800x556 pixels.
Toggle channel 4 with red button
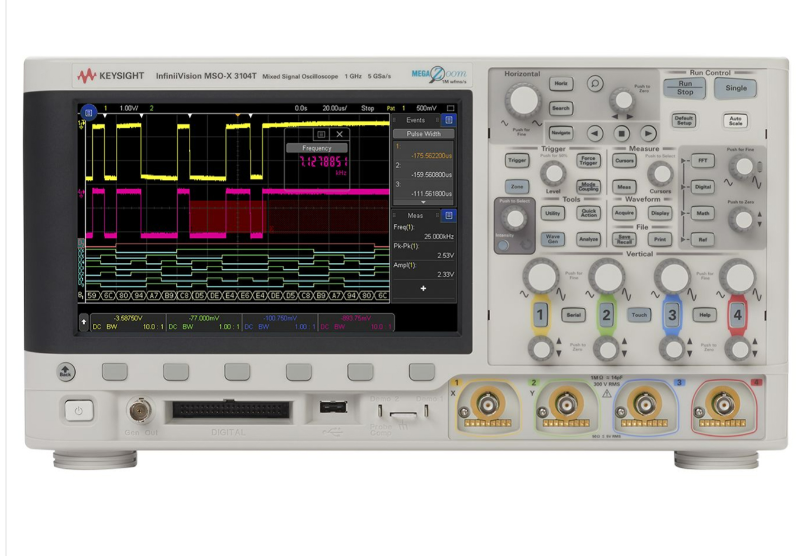click(737, 315)
